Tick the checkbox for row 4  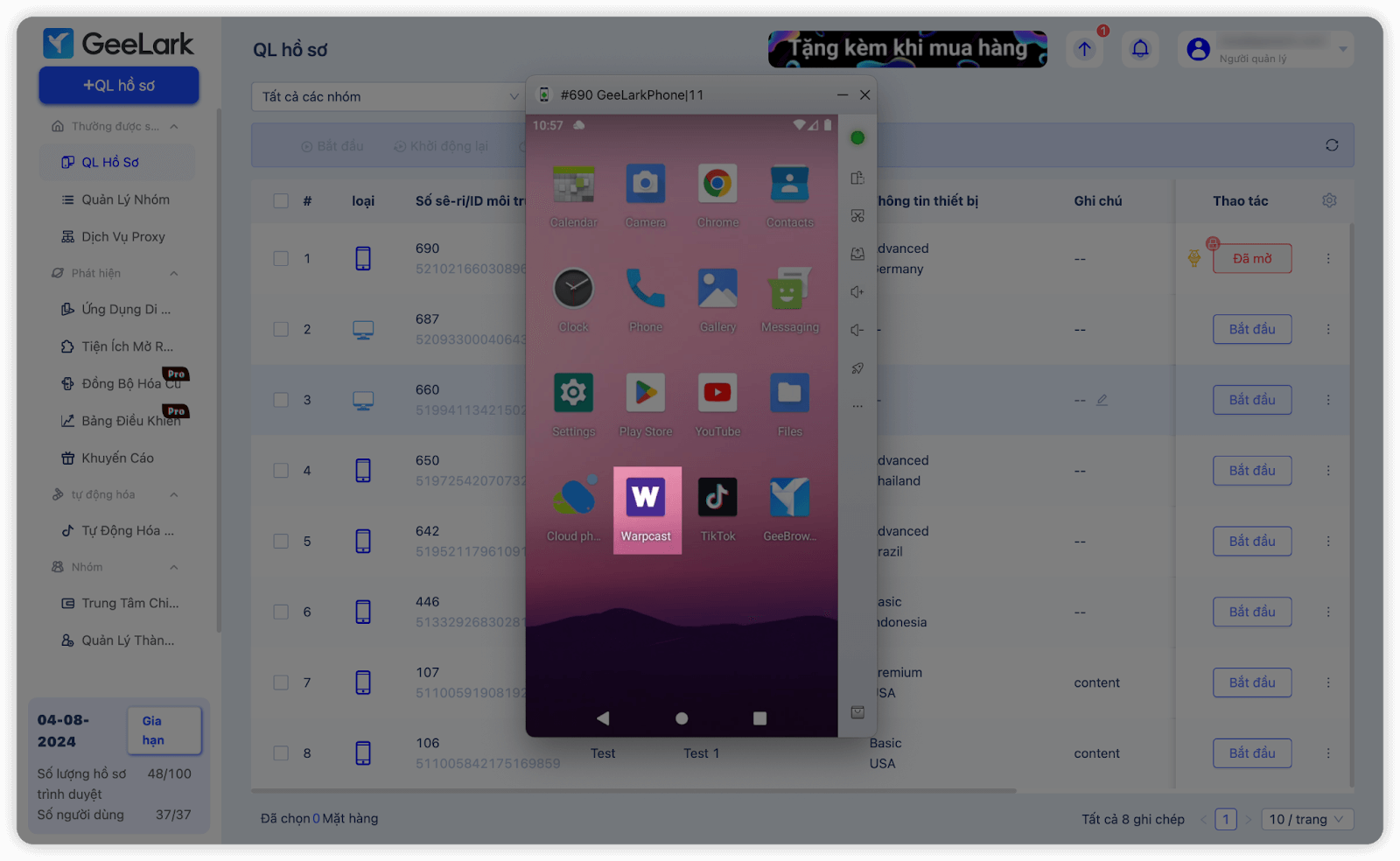point(281,471)
